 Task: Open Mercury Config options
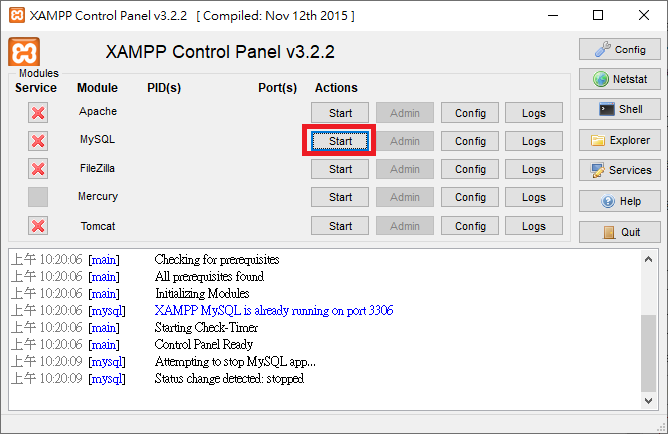(470, 197)
